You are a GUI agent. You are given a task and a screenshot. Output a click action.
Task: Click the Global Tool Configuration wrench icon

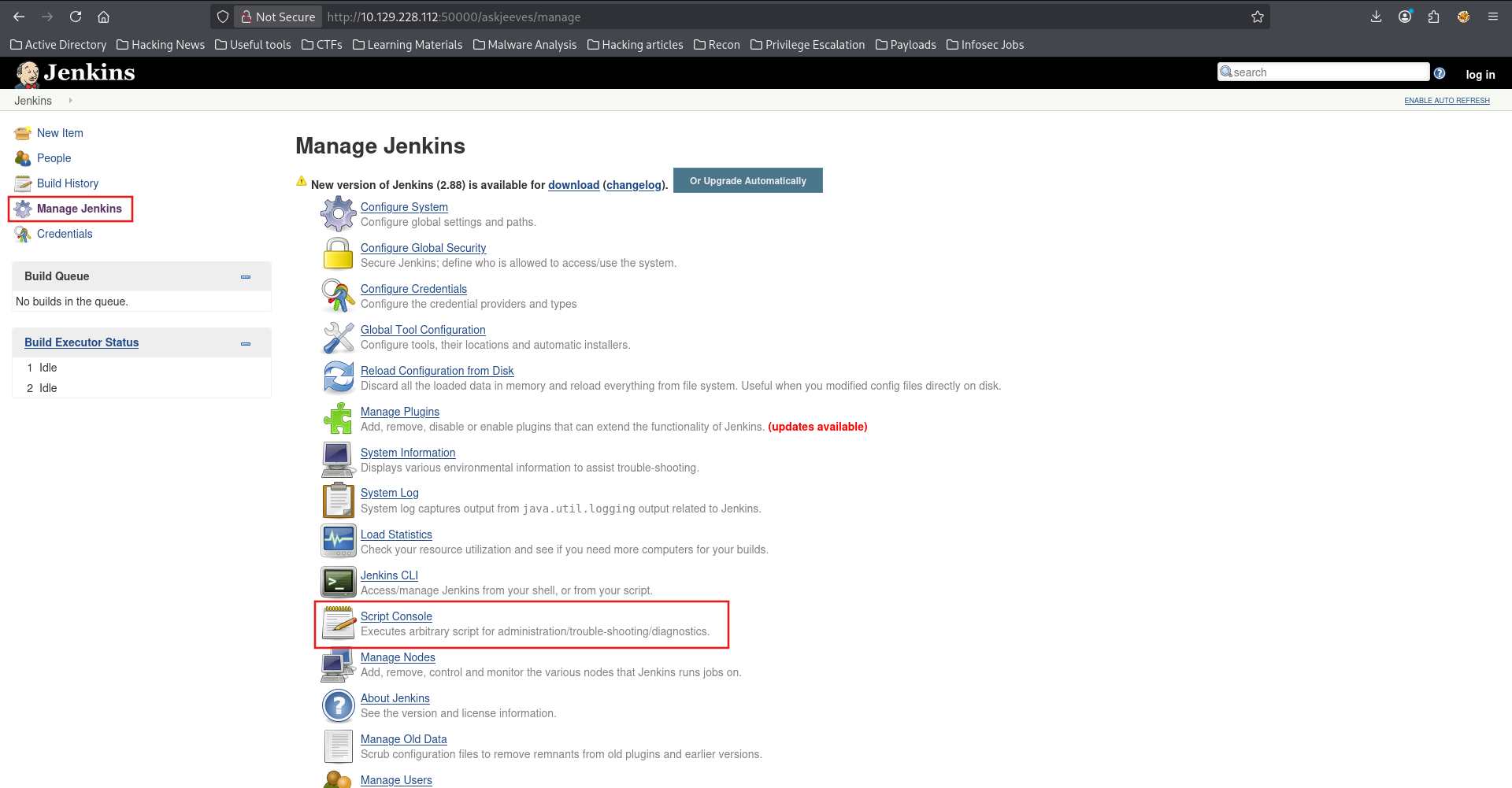tap(338, 336)
